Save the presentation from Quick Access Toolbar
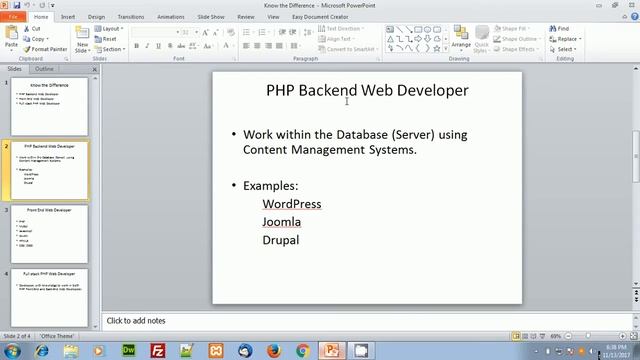The image size is (640, 360). tap(17, 5)
